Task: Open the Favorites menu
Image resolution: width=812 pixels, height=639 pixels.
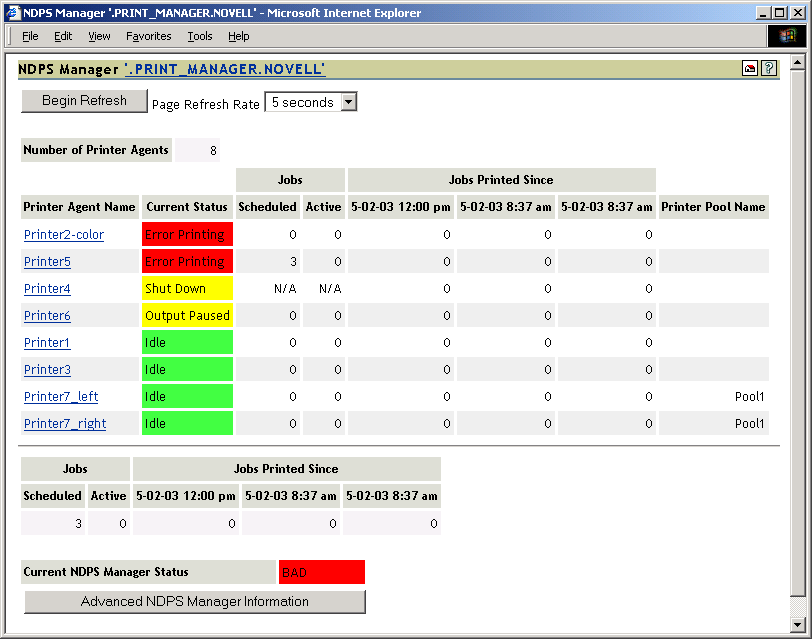Action: click(148, 36)
